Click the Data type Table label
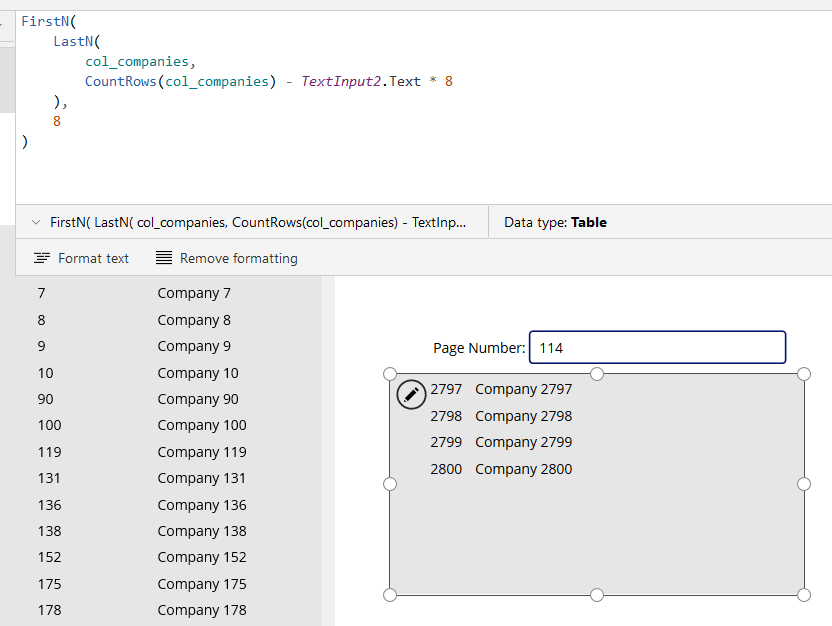832x626 pixels. click(x=555, y=223)
